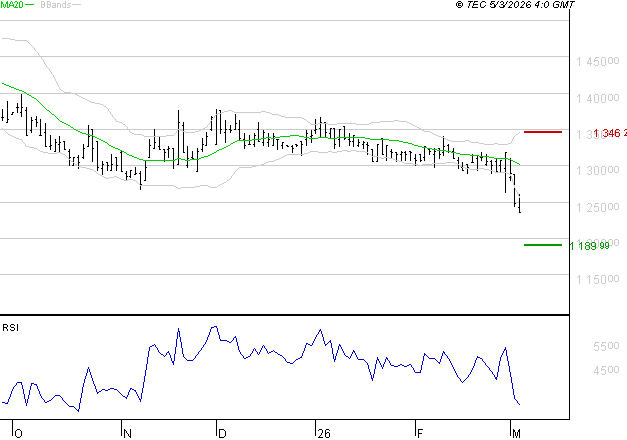Select the November 'N' time axis marker
Screen dimensions: 627x440
pos(126,433)
